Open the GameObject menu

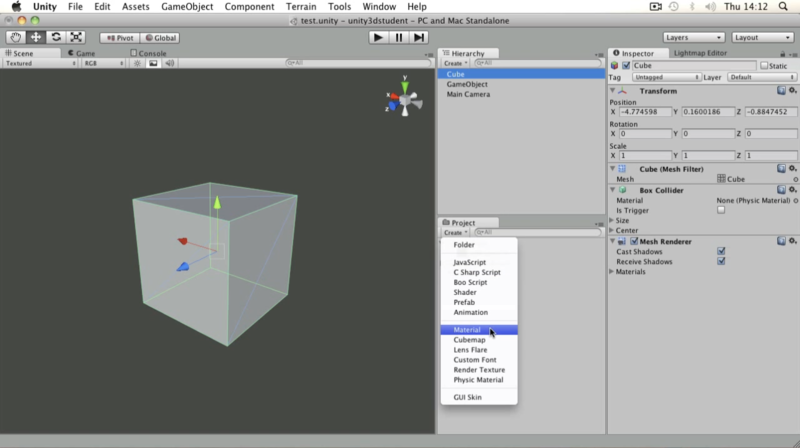point(187,7)
